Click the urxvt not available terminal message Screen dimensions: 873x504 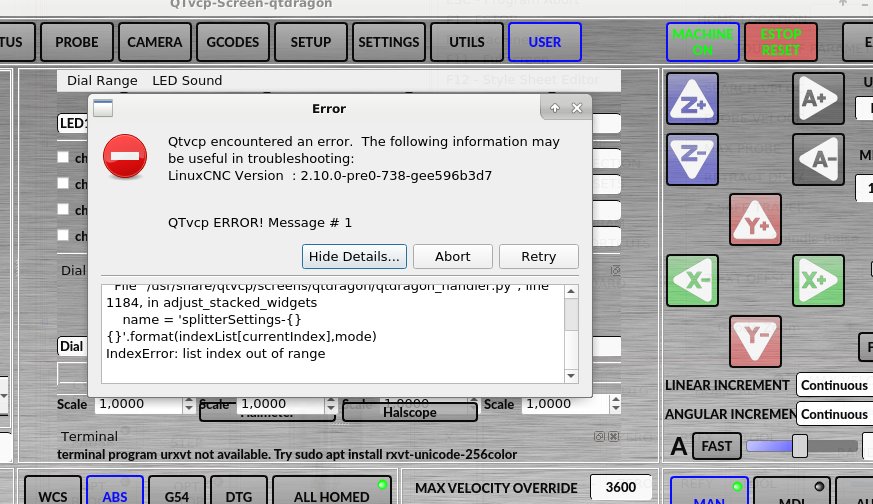pyautogui.click(x=287, y=454)
